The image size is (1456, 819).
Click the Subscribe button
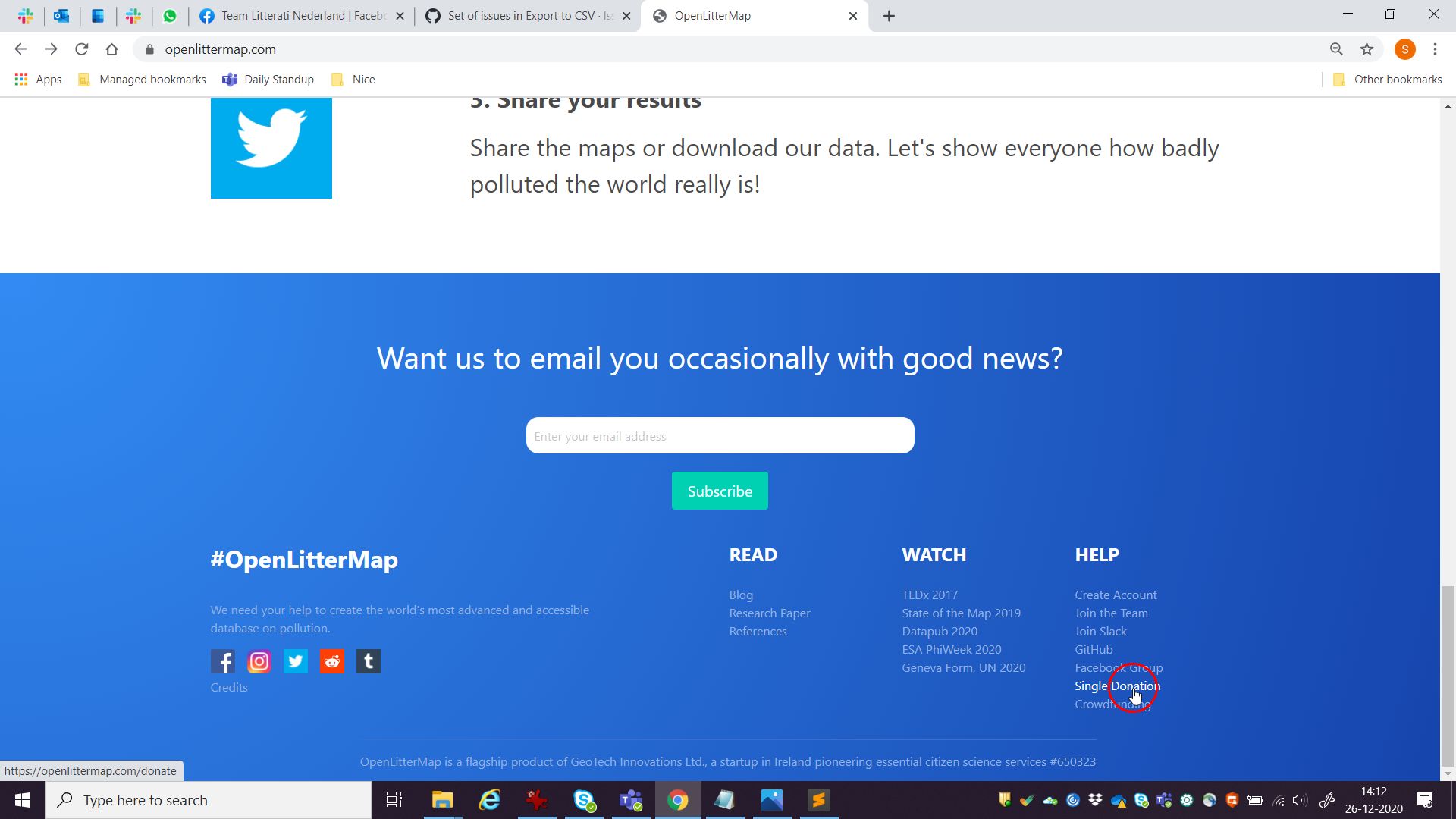(719, 491)
